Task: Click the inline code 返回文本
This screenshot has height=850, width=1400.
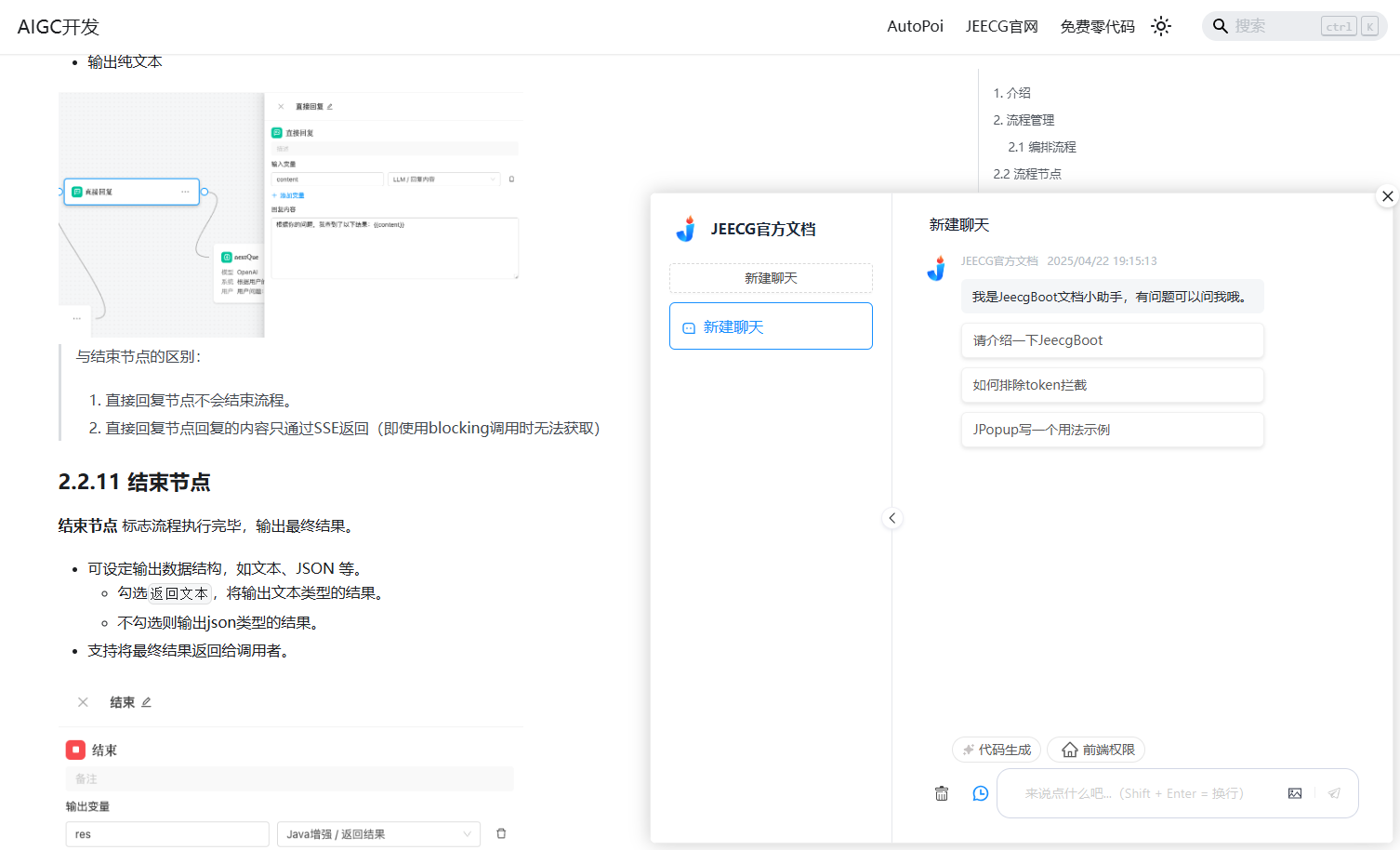Action: (x=179, y=593)
